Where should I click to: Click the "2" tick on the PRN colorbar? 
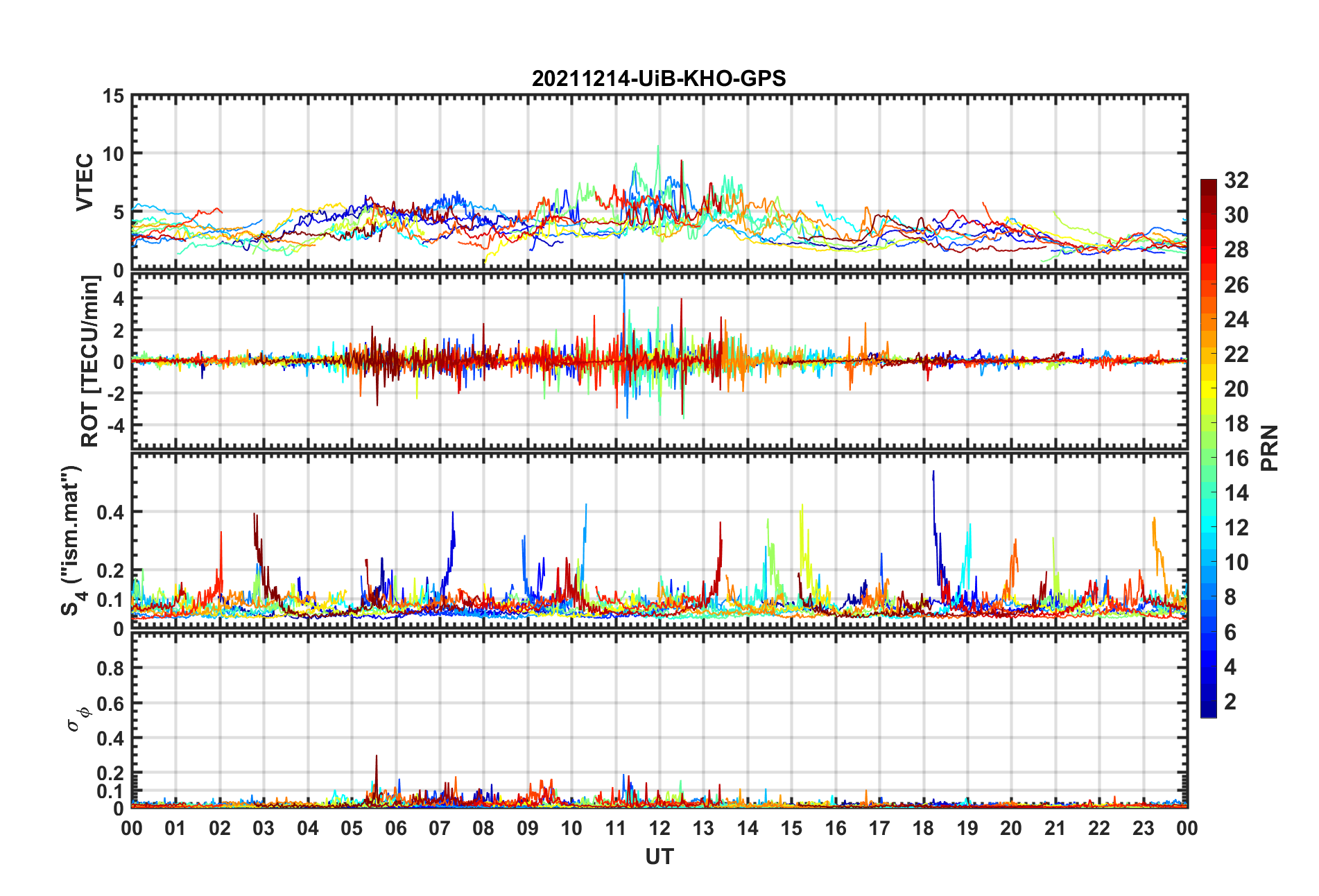point(1230,702)
